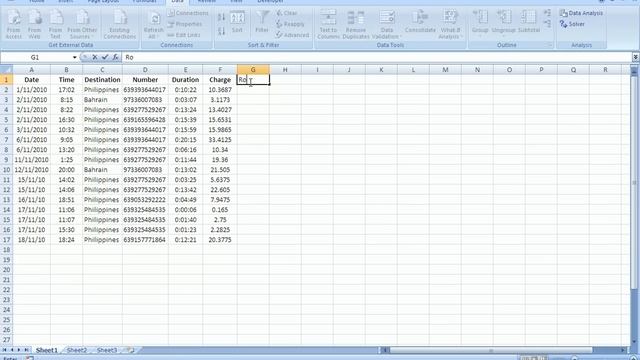Click the From Access import icon

(13, 24)
